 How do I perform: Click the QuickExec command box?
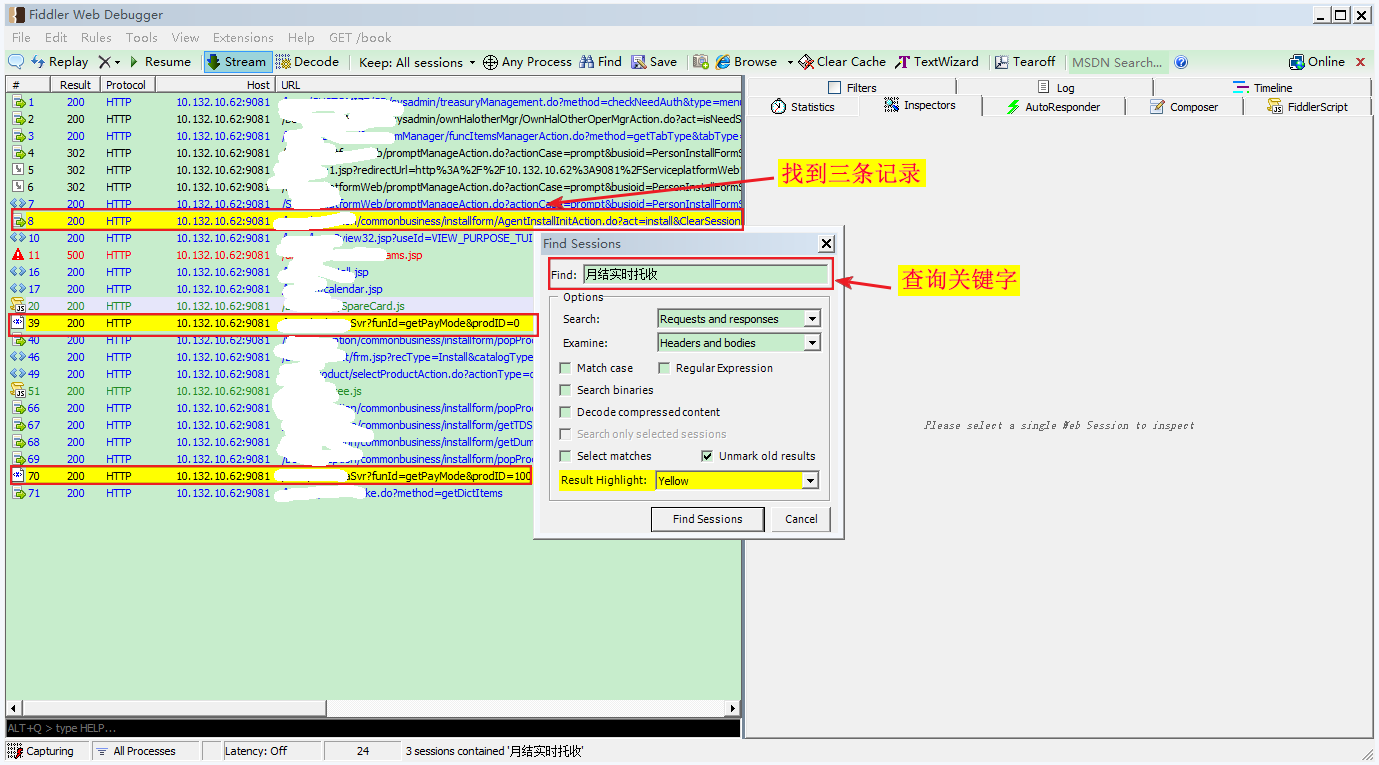pos(373,728)
